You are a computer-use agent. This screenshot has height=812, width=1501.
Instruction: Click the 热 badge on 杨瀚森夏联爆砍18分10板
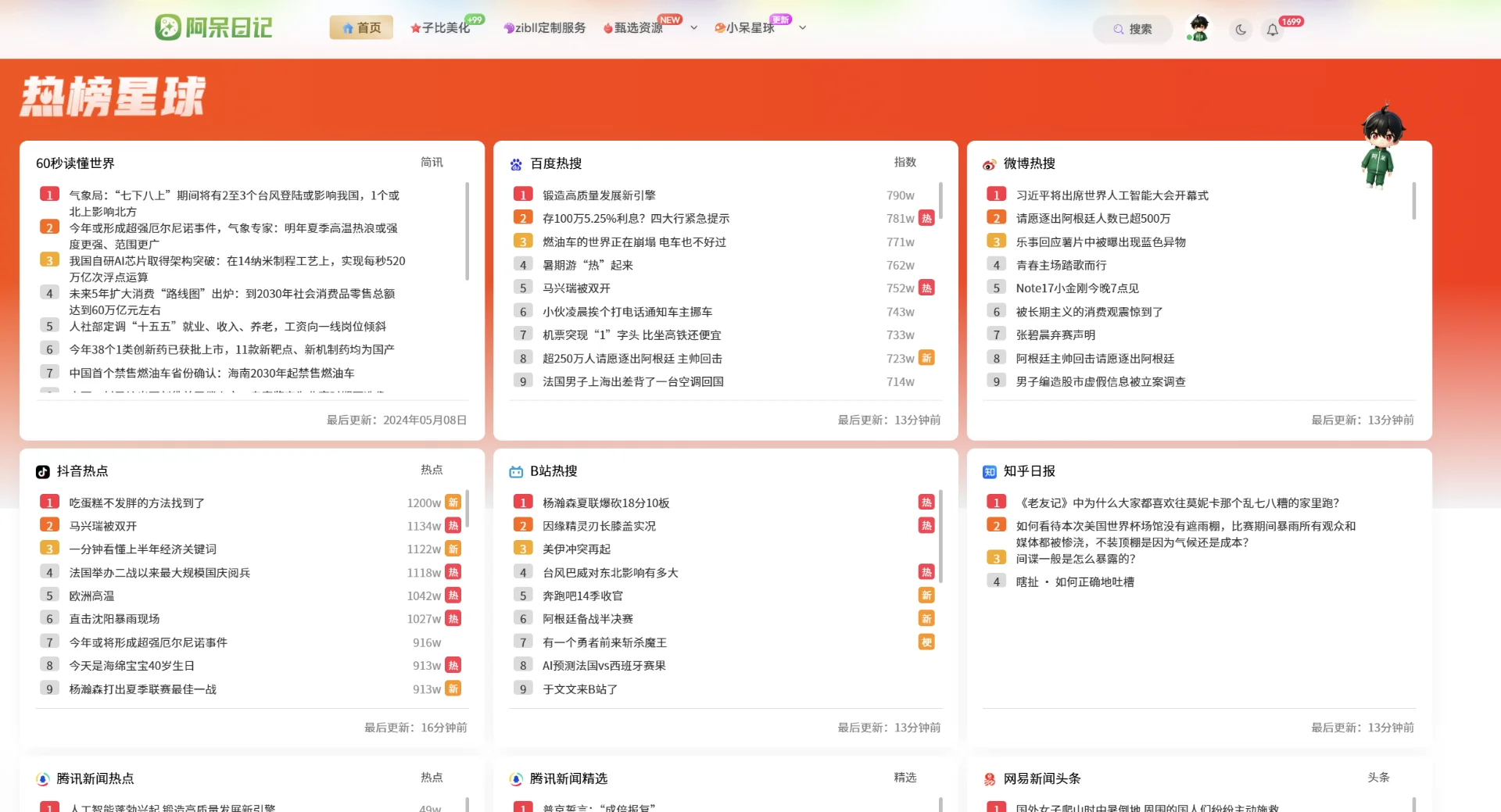pyautogui.click(x=926, y=503)
